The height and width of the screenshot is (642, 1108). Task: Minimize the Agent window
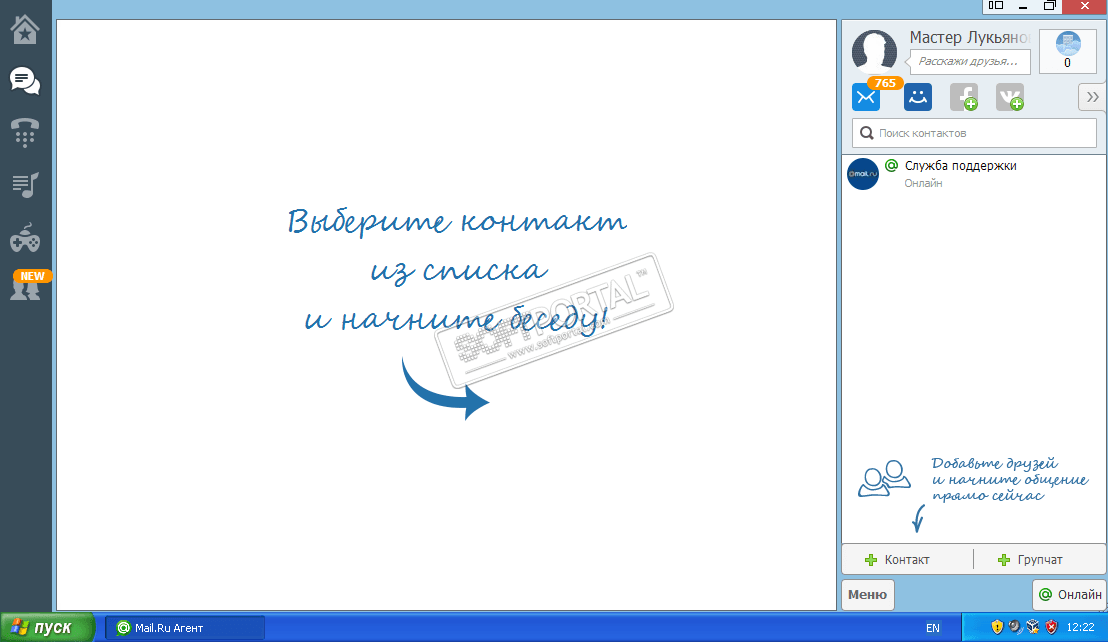point(1022,6)
